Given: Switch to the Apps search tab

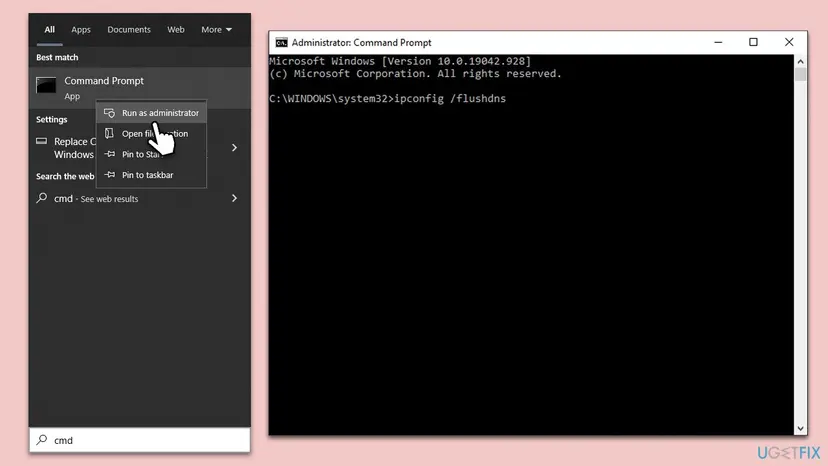Looking at the screenshot, I should pyautogui.click(x=81, y=30).
